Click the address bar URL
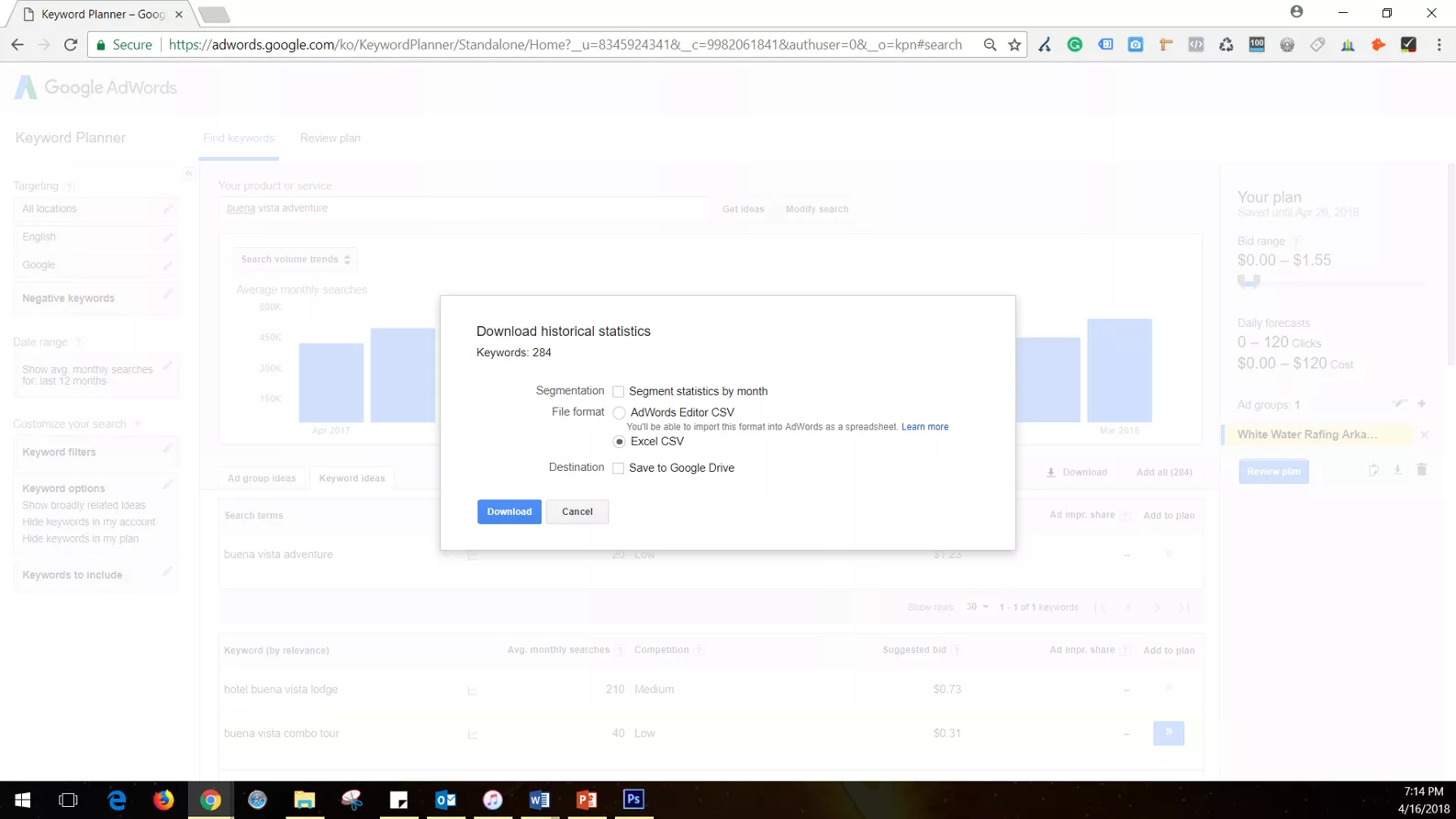Viewport: 1456px width, 819px height. [566, 44]
